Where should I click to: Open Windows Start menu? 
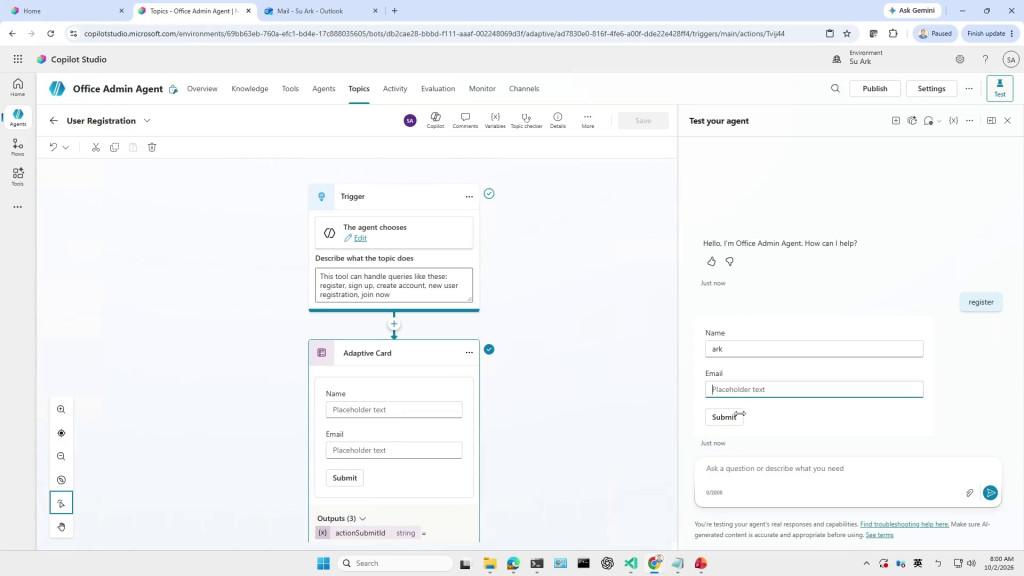[x=323, y=564]
